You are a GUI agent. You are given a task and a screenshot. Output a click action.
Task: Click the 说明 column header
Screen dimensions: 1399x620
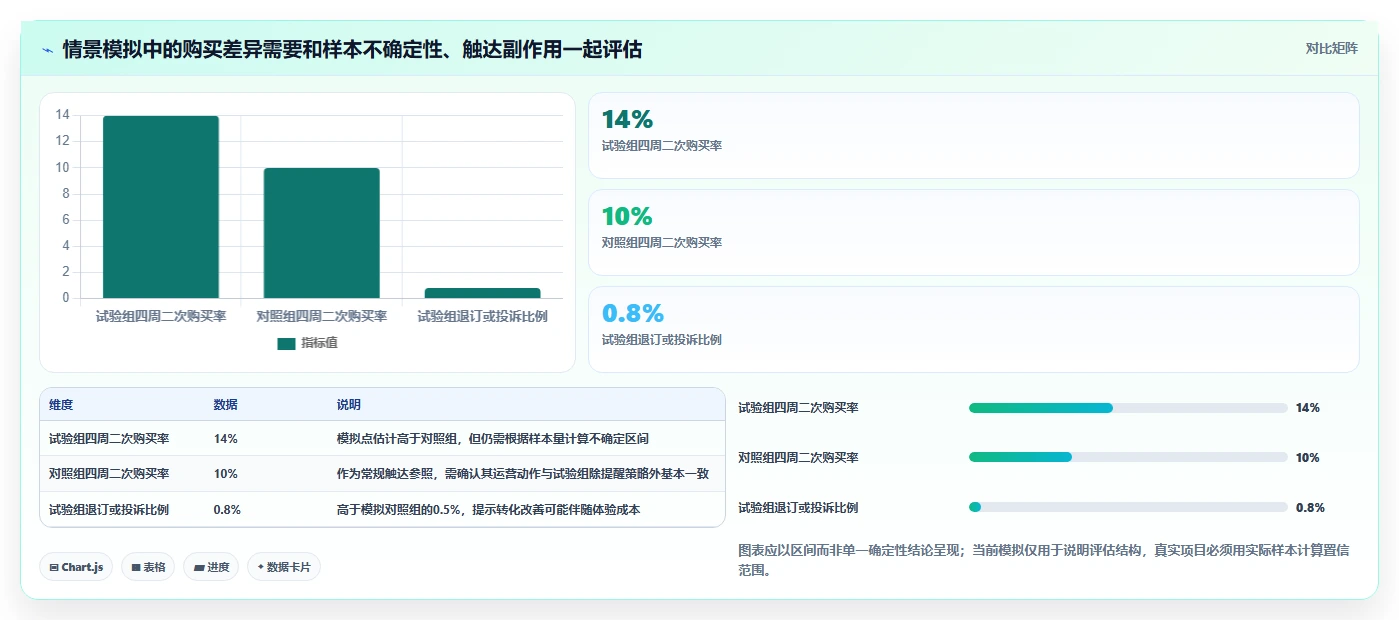pos(348,405)
